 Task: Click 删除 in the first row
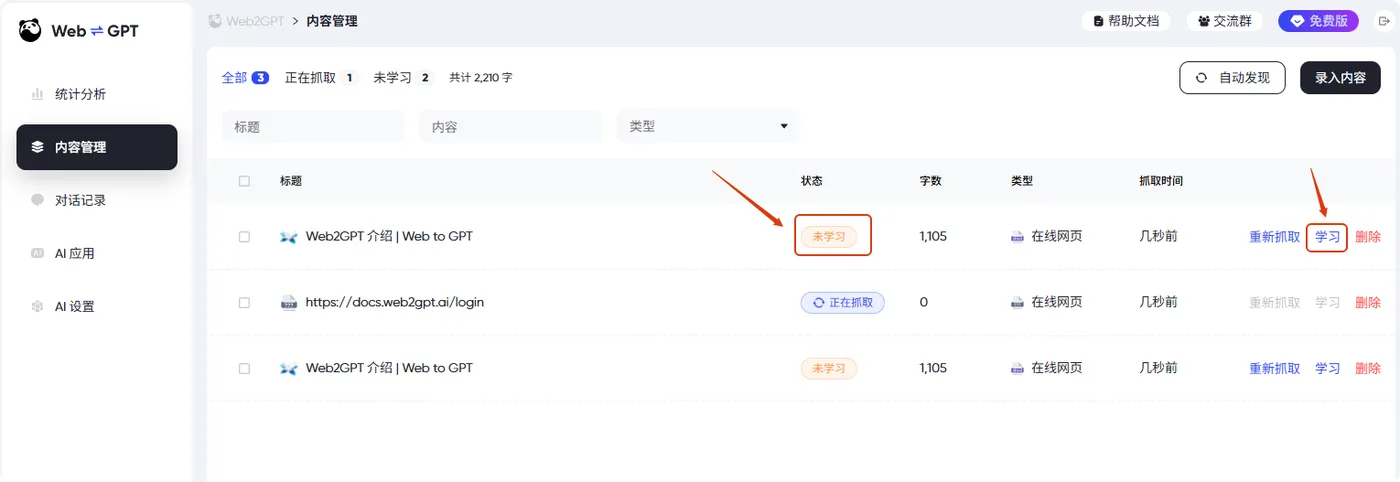tap(1368, 237)
